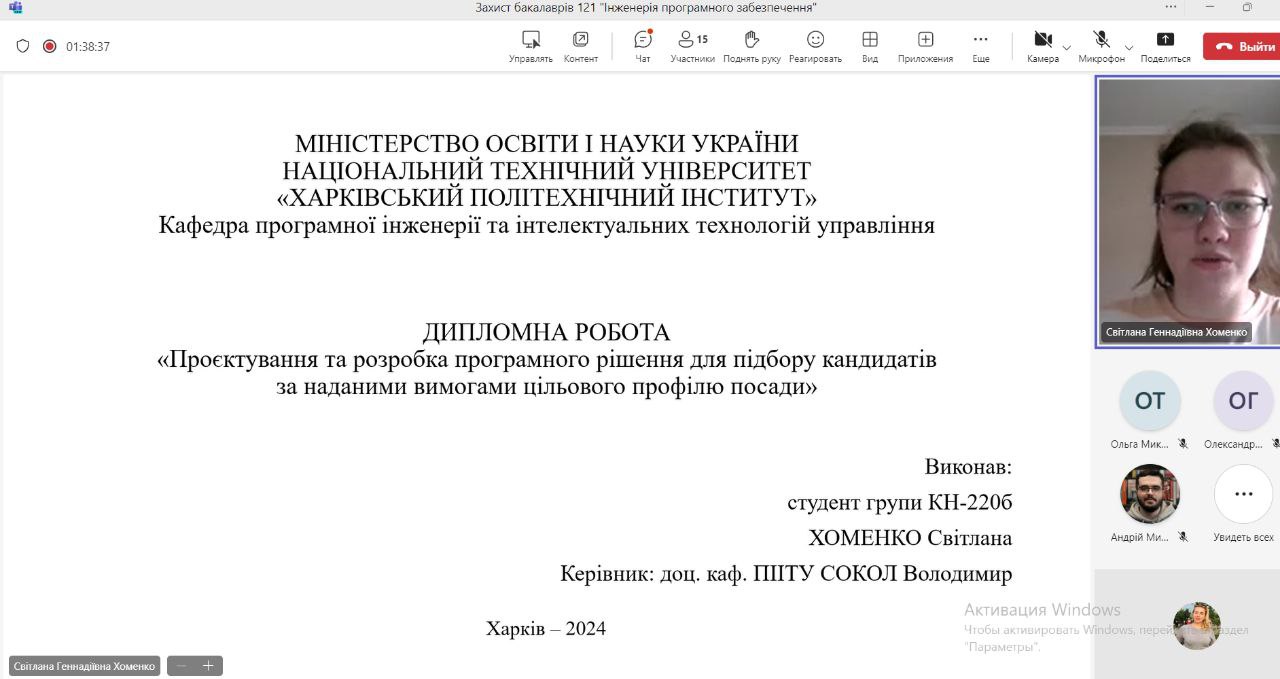
Task: Click the recording indicator icon
Action: tap(49, 46)
